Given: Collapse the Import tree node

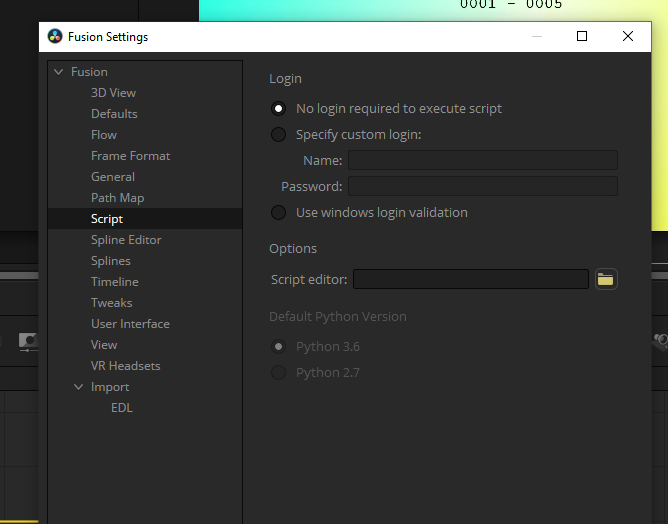Looking at the screenshot, I should point(78,387).
